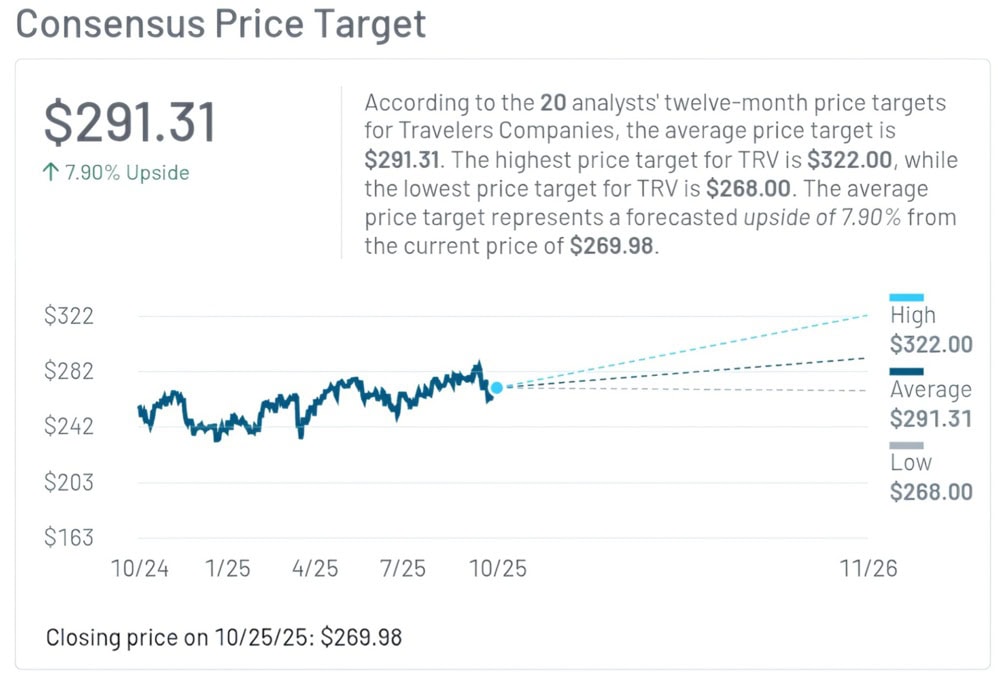Click the light blue current price dot
The height and width of the screenshot is (682, 1004).
tap(497, 387)
